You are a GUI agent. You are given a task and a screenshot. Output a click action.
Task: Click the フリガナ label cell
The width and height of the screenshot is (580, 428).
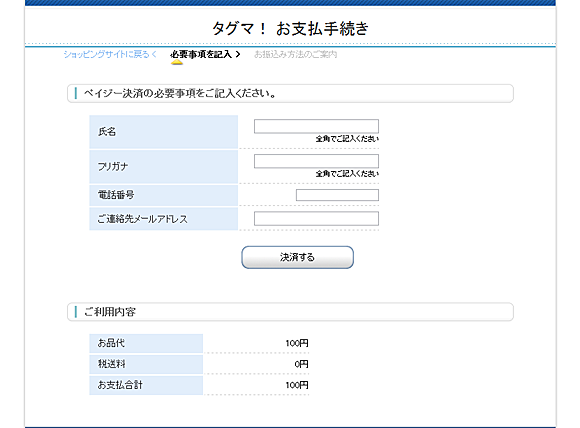pos(163,166)
